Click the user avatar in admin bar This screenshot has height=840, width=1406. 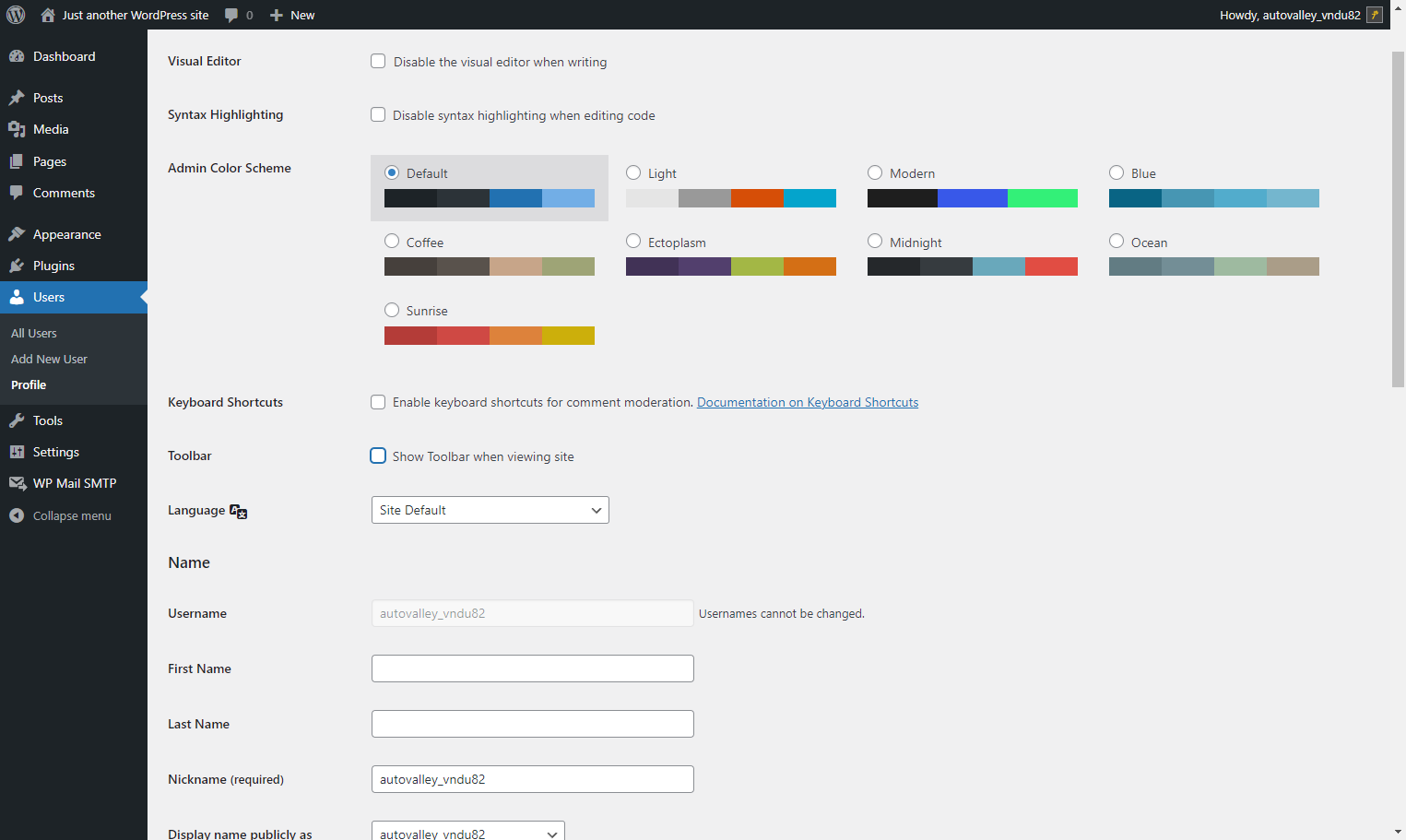point(1375,15)
